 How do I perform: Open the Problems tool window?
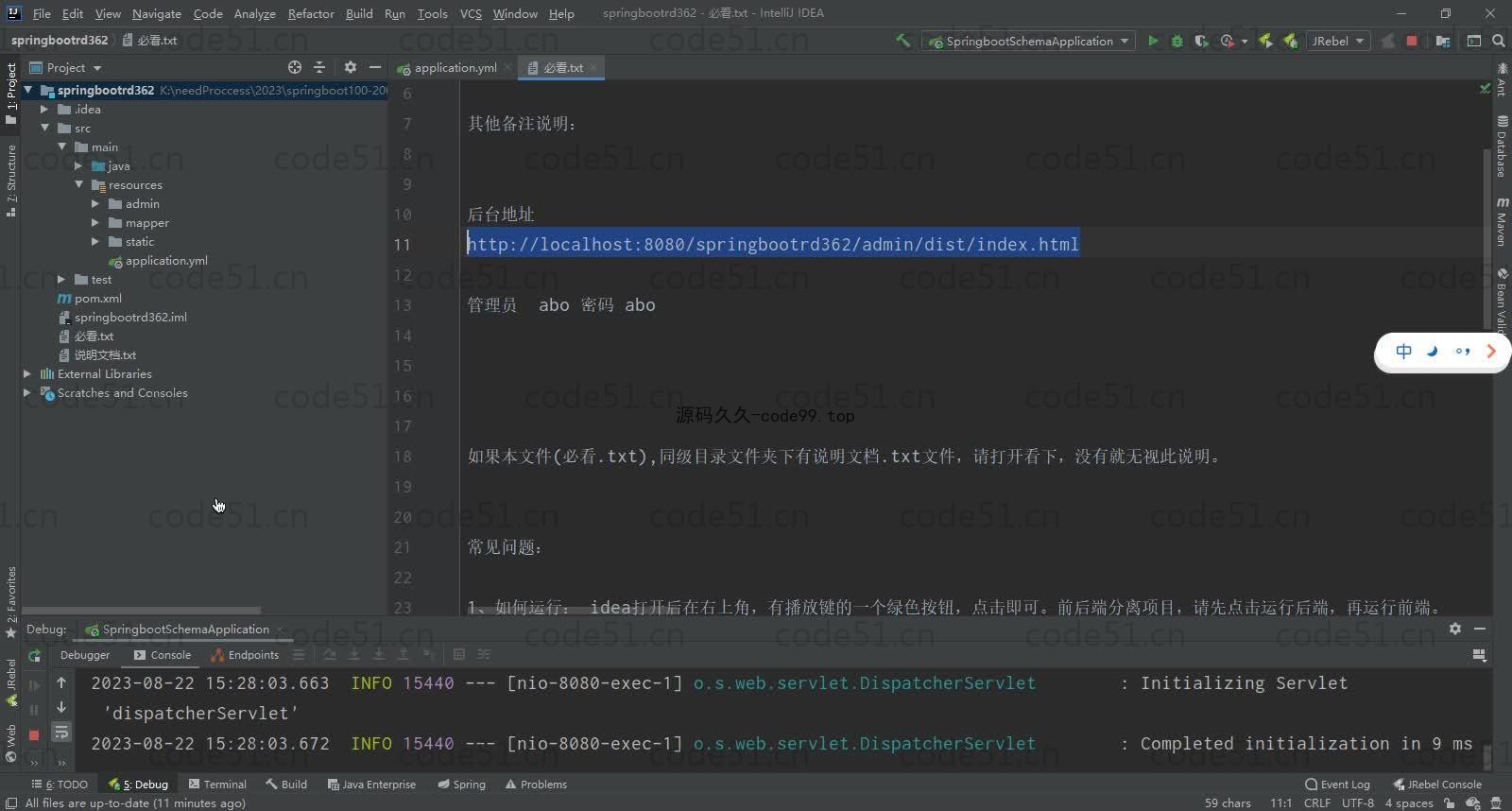537,784
